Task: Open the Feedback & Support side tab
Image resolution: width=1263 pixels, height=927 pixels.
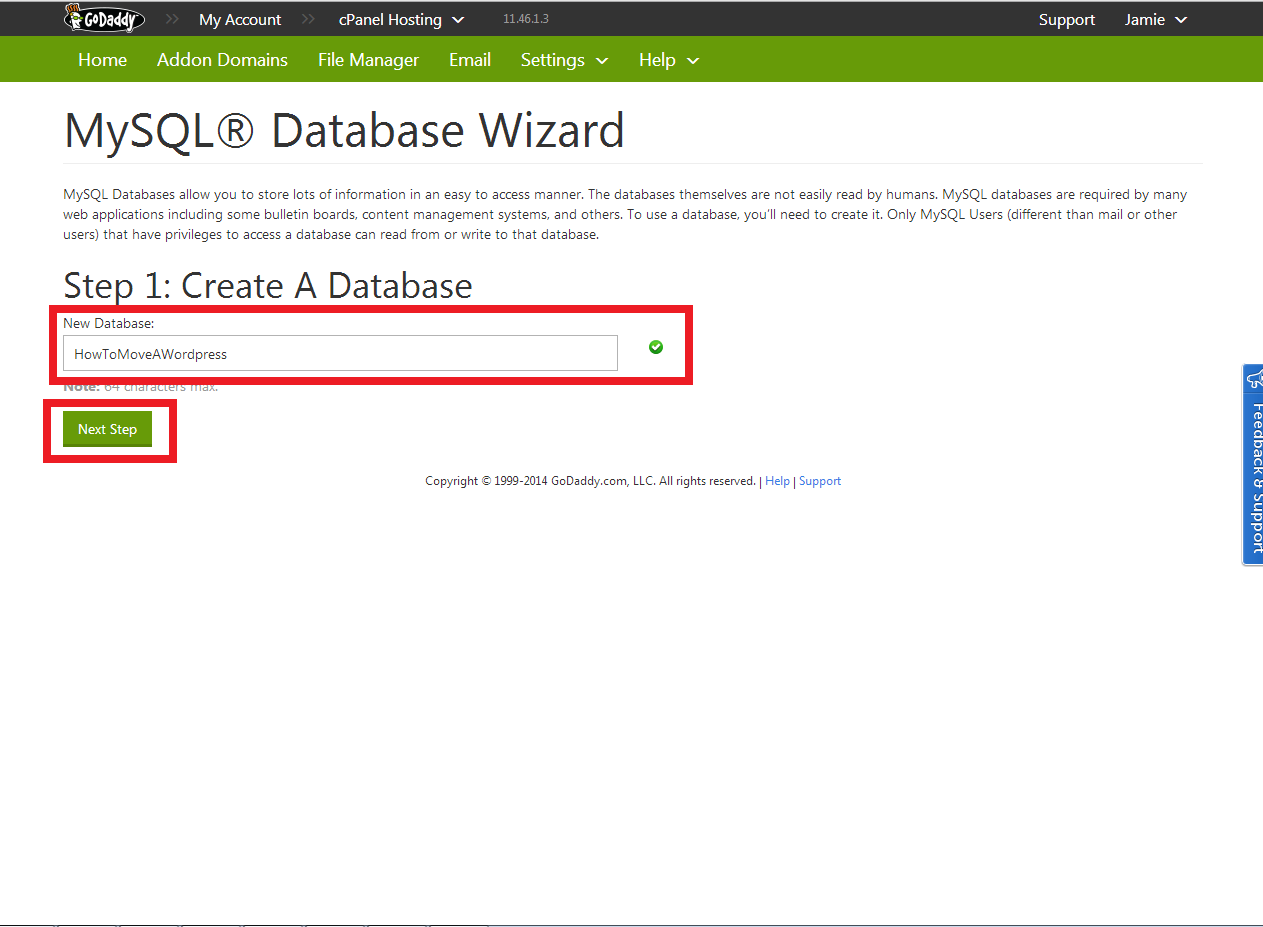Action: coord(1253,465)
